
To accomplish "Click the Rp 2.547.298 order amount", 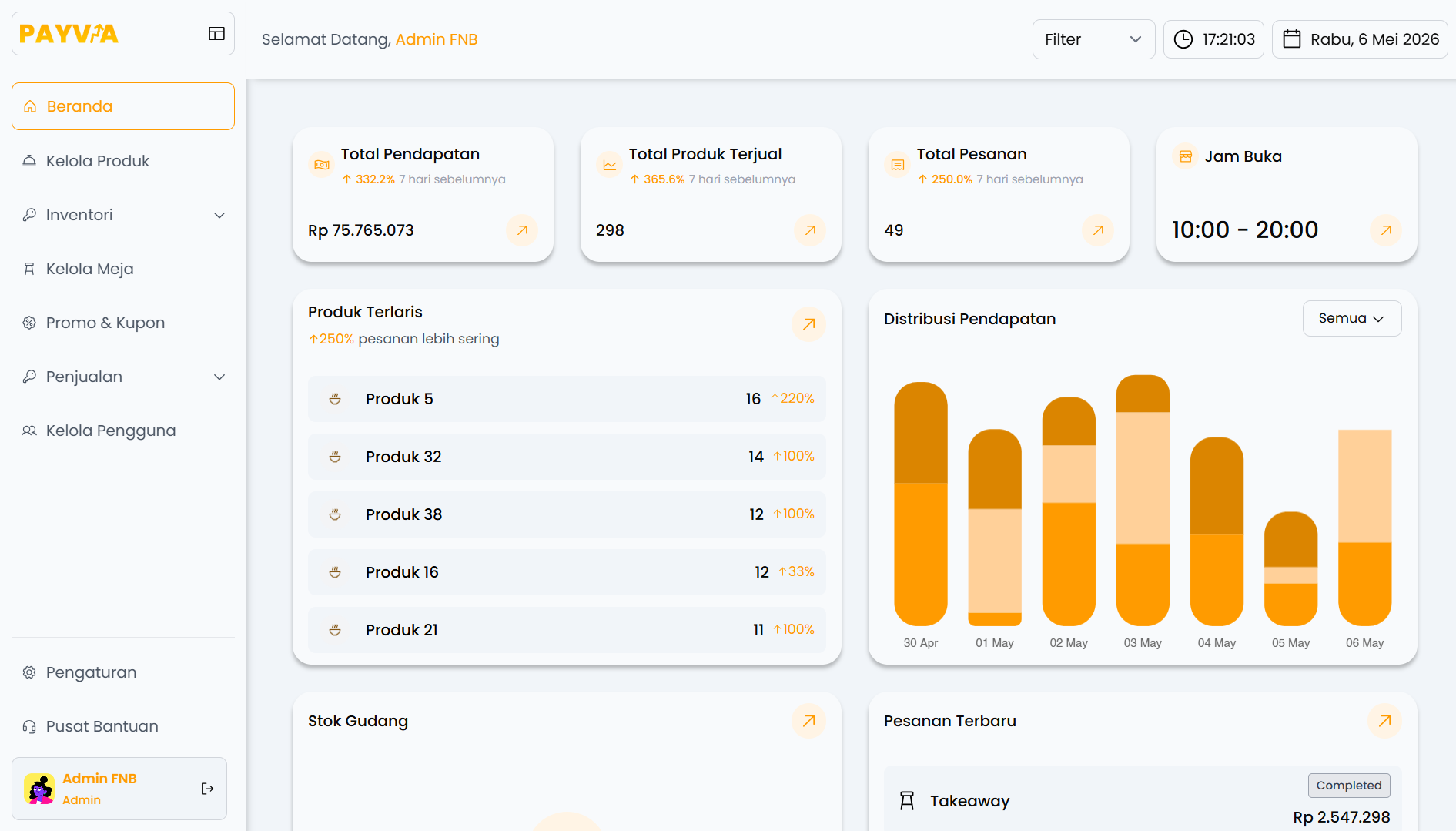I will pos(1341,817).
